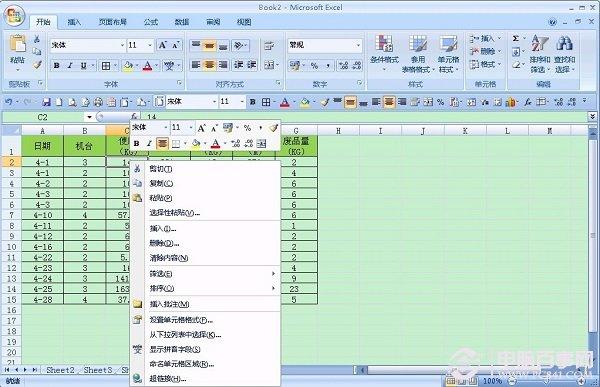
Task: Choose 超链接(H)... in context menu
Action: click(x=205, y=379)
